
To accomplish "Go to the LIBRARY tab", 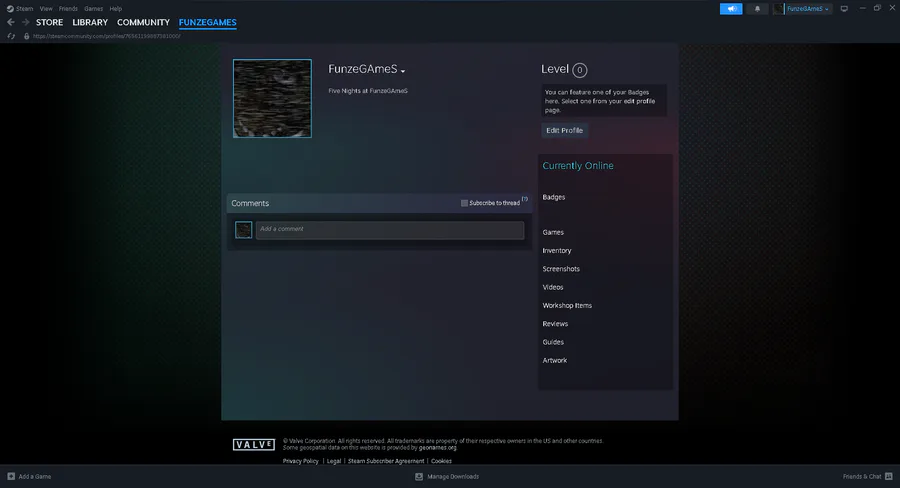I will (x=90, y=22).
